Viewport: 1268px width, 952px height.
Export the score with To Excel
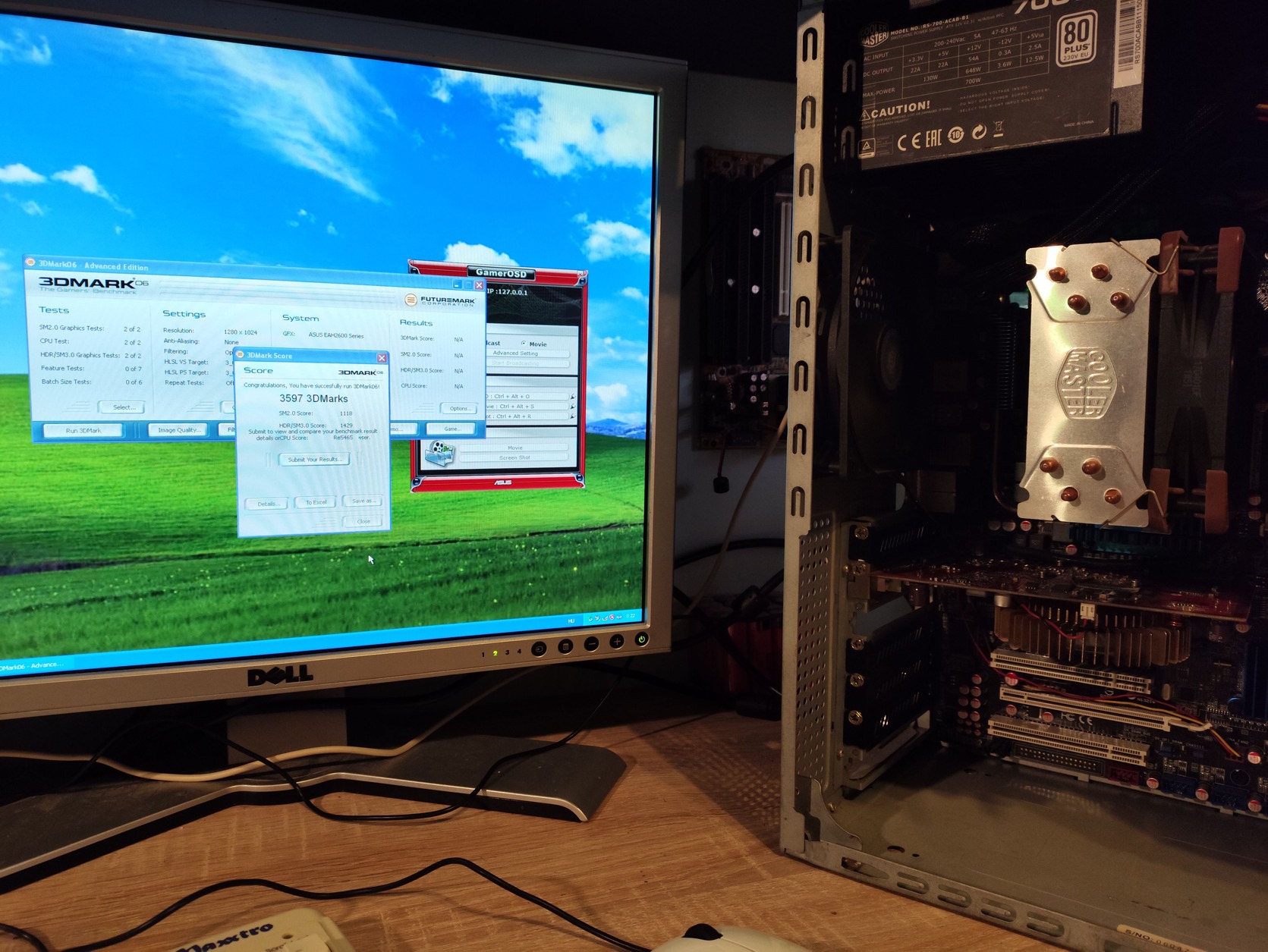click(x=316, y=502)
